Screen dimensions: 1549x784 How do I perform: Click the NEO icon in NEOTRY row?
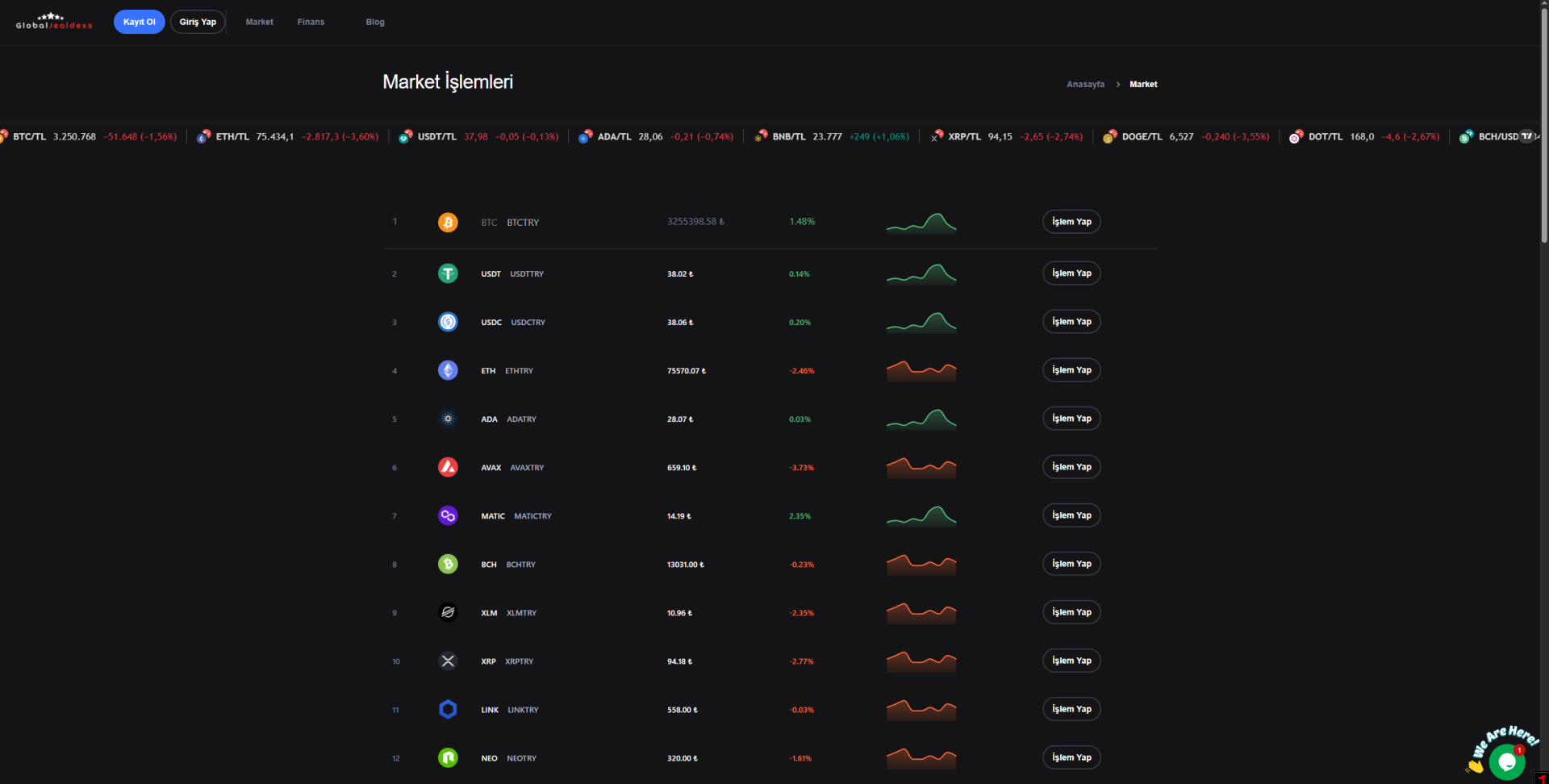(x=448, y=757)
